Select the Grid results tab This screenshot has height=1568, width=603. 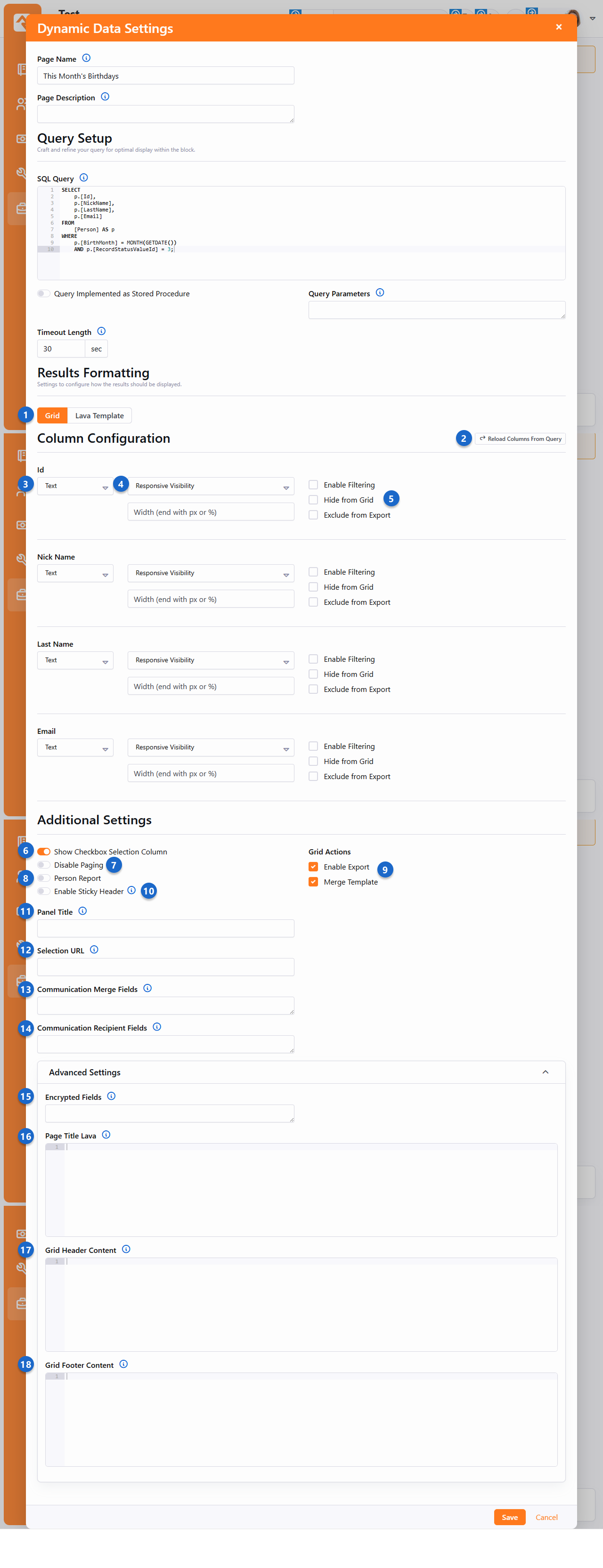click(x=52, y=416)
